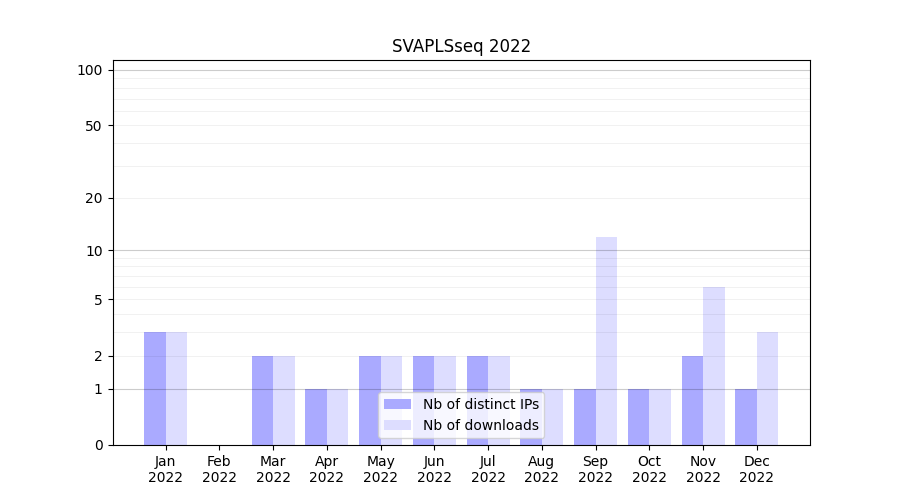900x500 pixels.
Task: Click the tall September downloads bar
Action: point(606,340)
